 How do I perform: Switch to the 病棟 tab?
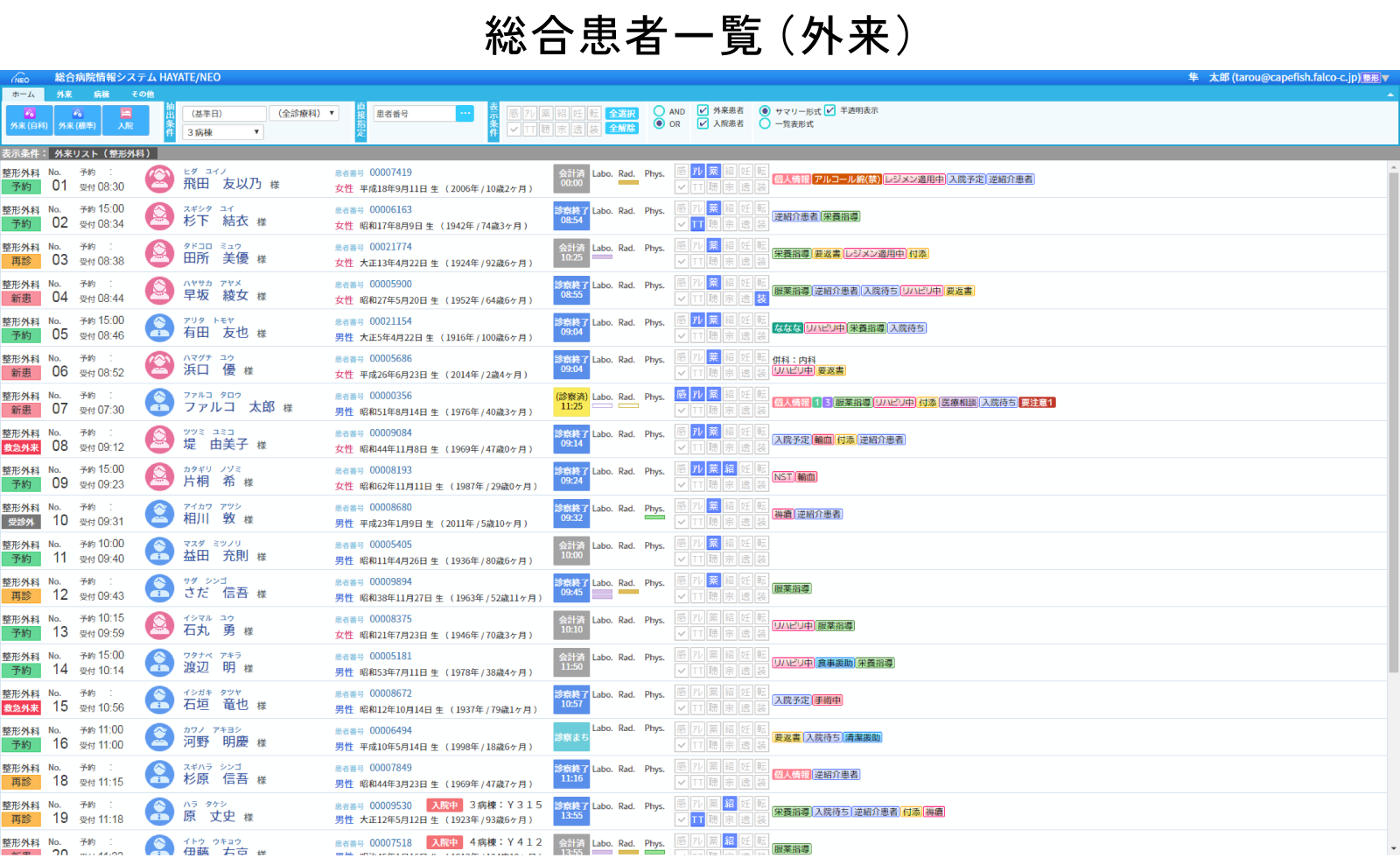click(102, 94)
